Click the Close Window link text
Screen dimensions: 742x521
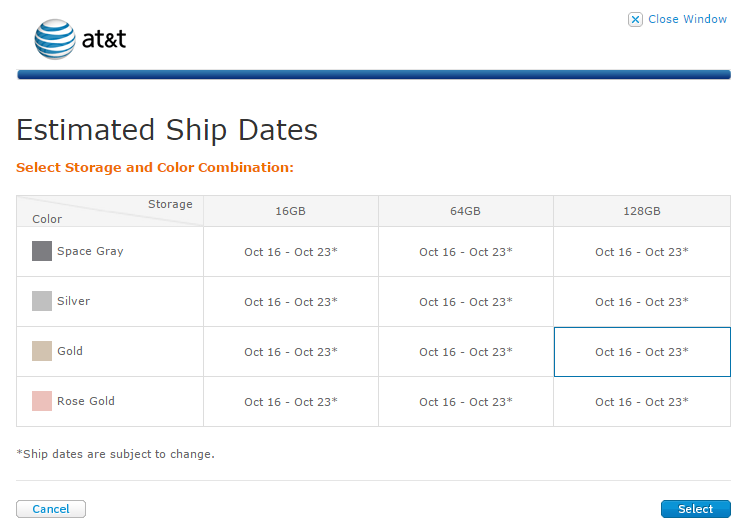687,19
